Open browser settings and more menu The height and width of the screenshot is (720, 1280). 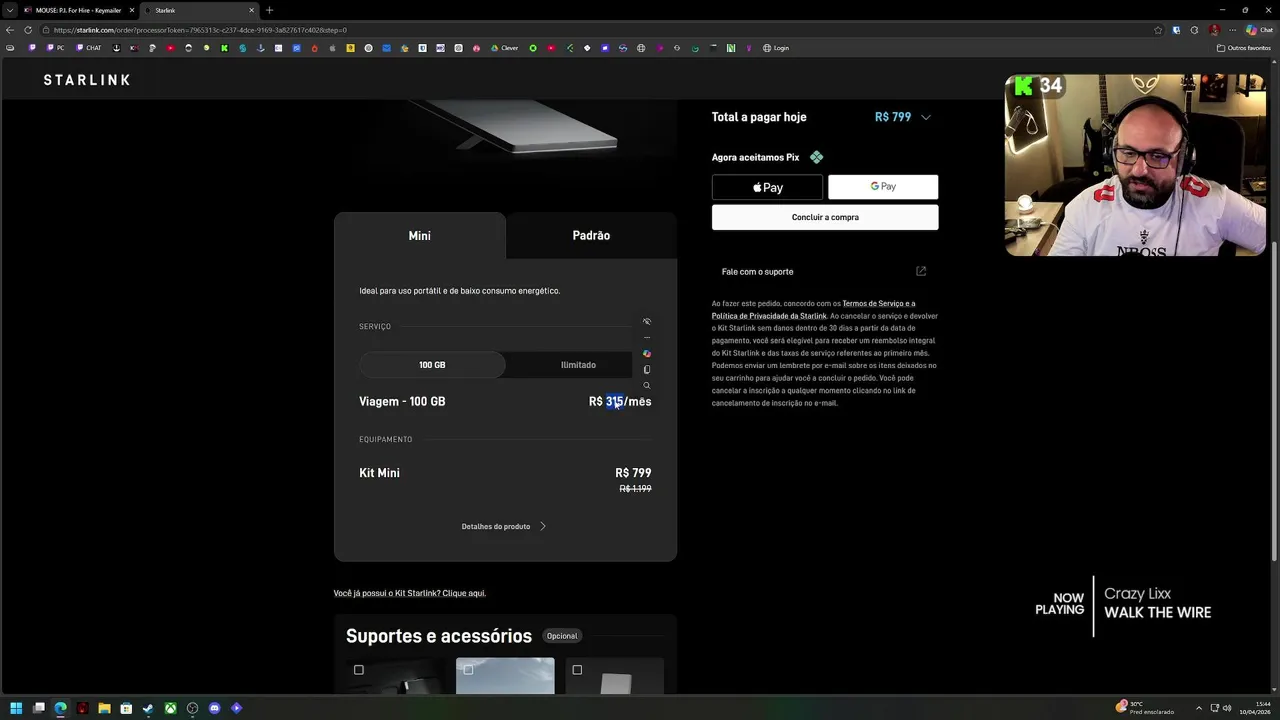(x=1232, y=30)
